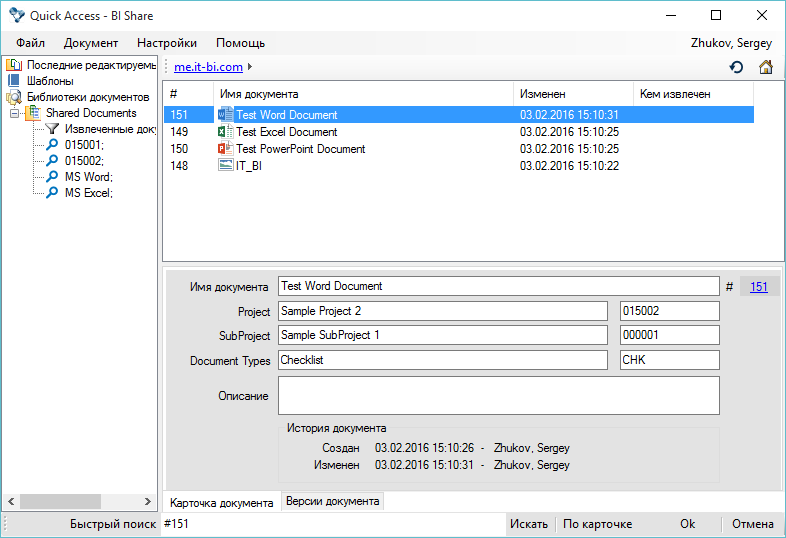
Task: Open the Файл menu
Action: coord(31,43)
